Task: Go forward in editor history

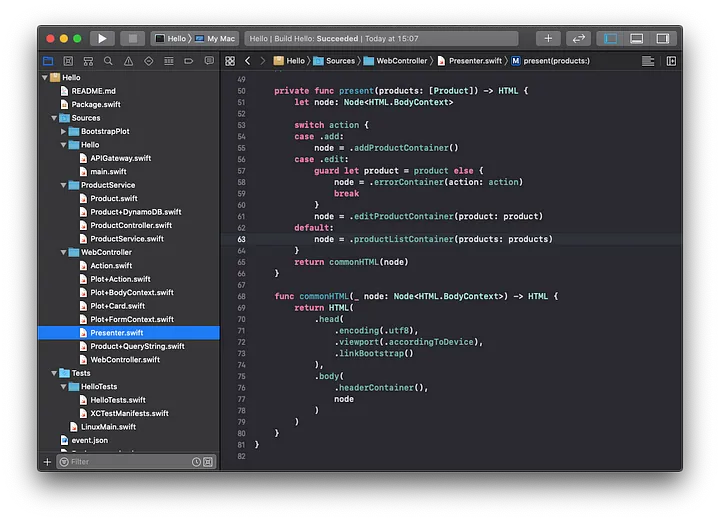Action: tap(263, 61)
